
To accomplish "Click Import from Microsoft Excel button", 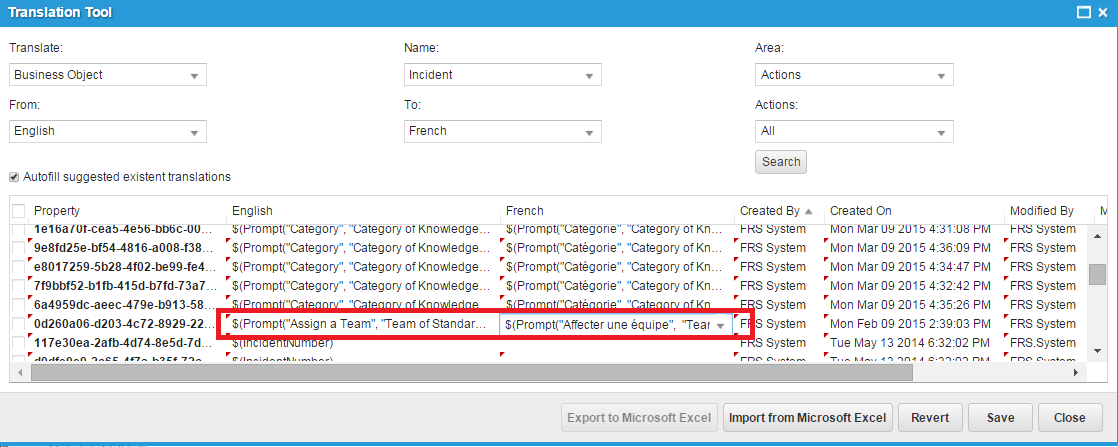I will point(807,417).
